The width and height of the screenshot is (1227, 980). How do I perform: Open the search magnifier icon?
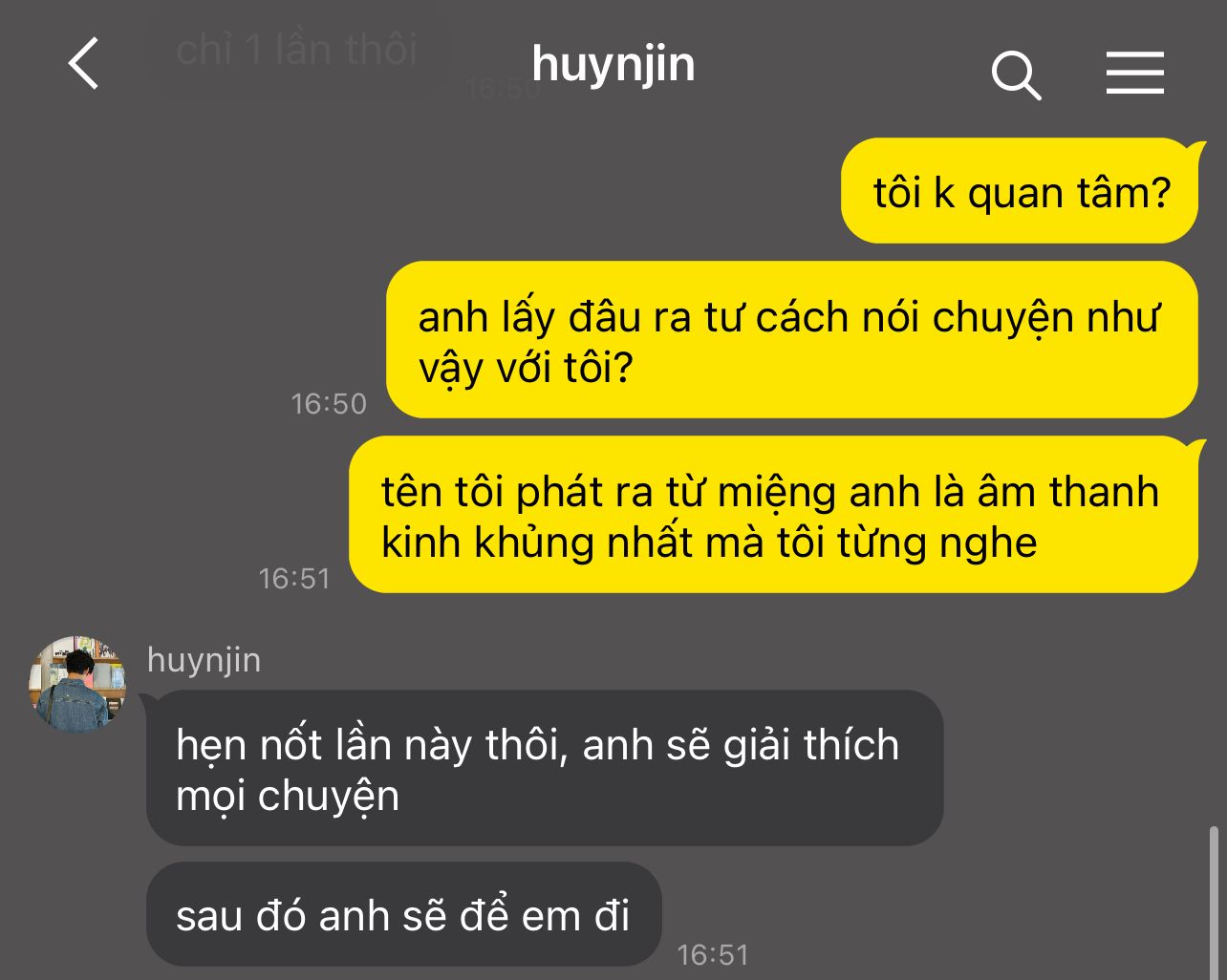pos(1016,75)
